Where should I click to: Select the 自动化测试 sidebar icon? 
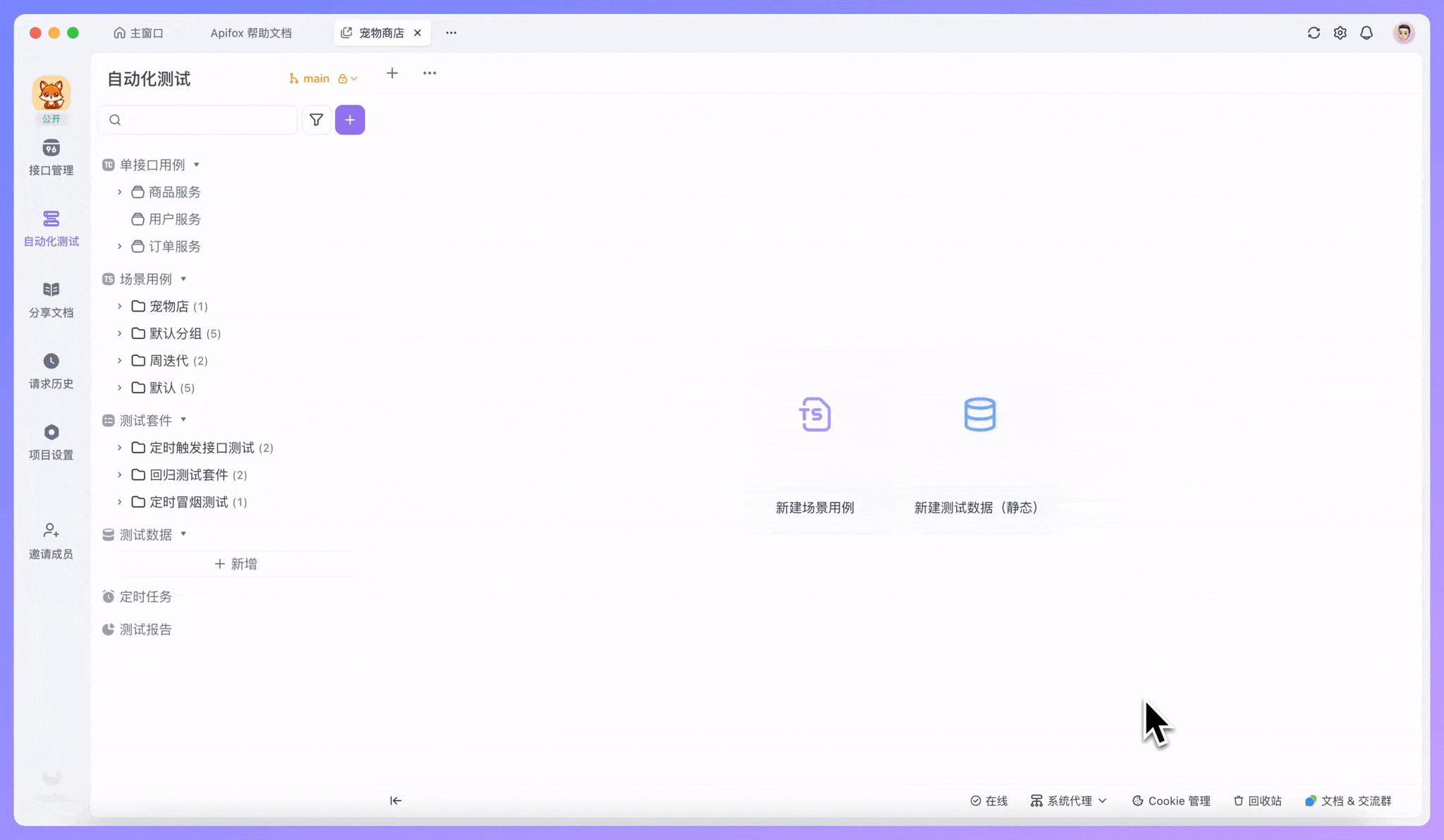pyautogui.click(x=51, y=228)
